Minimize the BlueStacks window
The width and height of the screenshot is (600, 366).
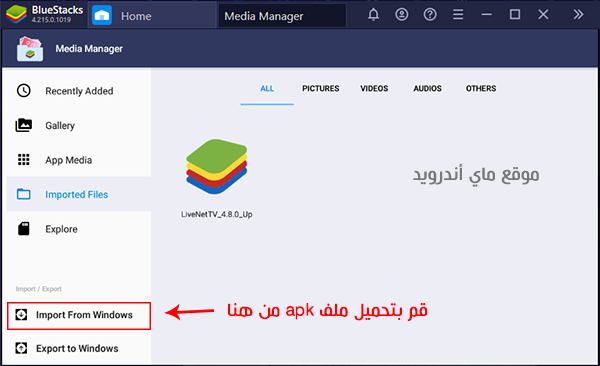486,15
